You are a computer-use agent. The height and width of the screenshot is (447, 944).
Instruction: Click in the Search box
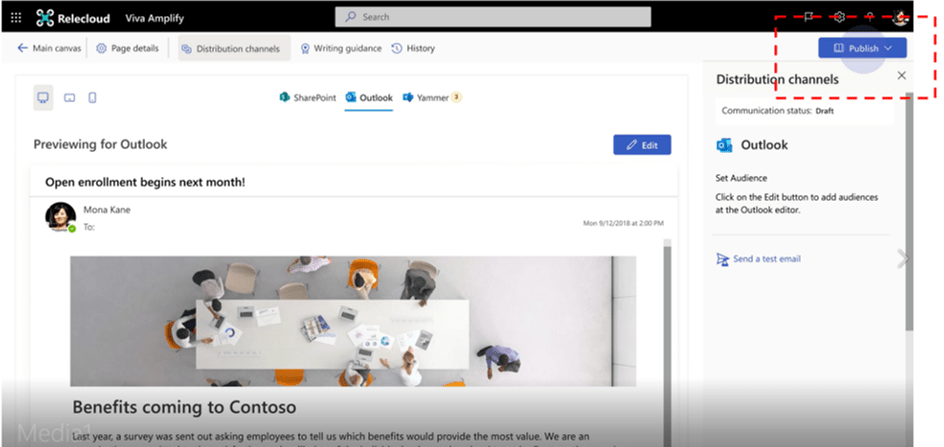(493, 17)
